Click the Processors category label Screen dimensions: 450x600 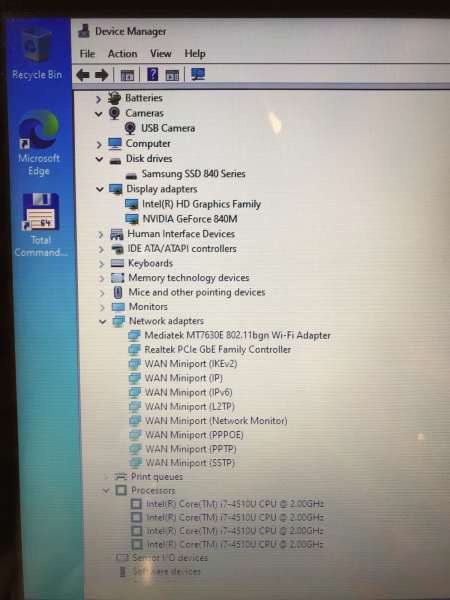pos(153,491)
